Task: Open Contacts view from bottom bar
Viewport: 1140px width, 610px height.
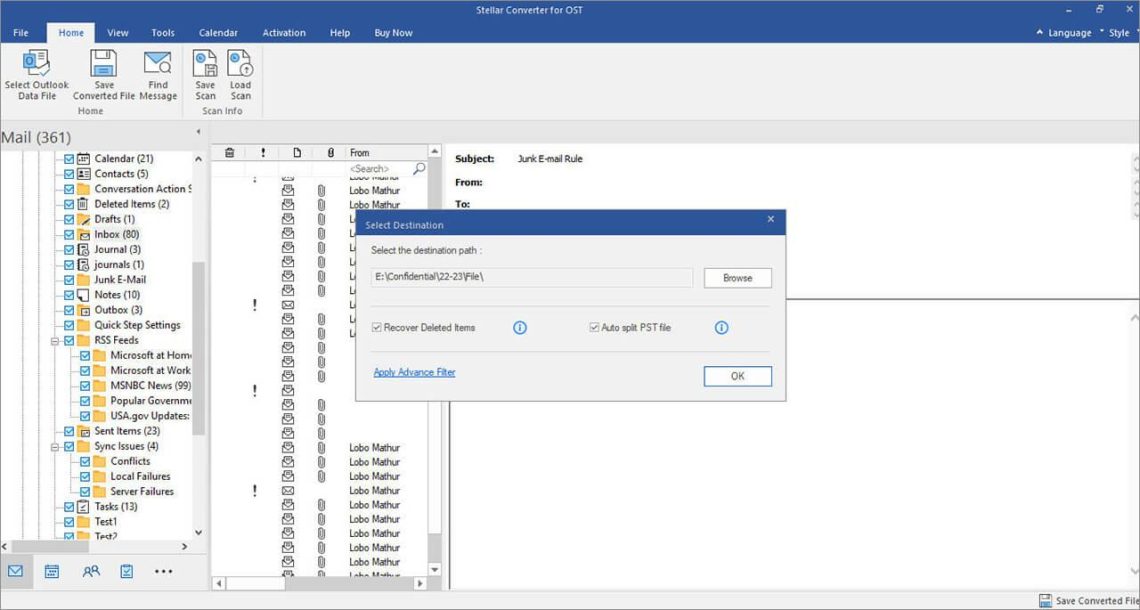Action: [90, 570]
